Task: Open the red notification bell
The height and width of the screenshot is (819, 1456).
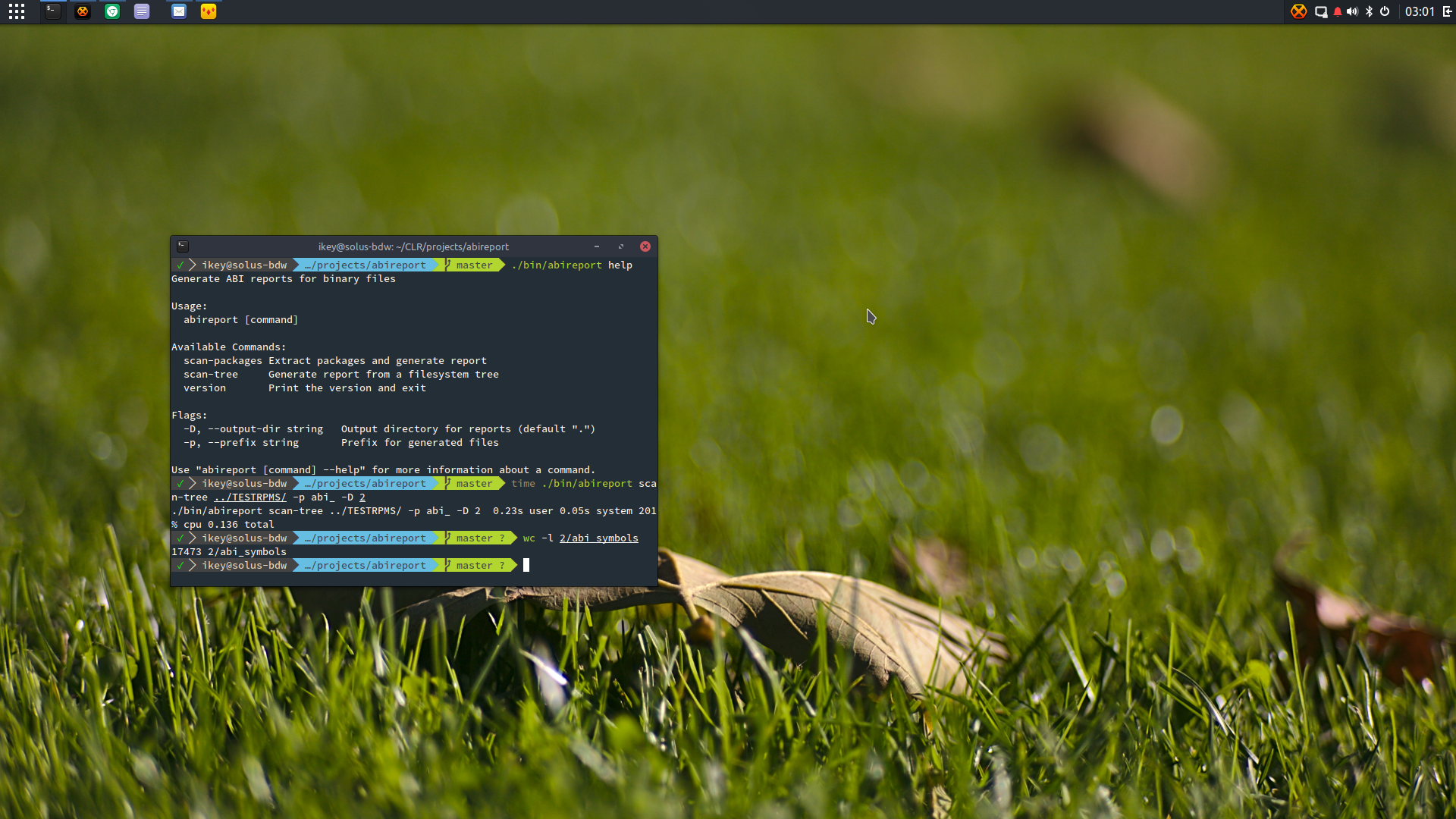Action: 1338,11
